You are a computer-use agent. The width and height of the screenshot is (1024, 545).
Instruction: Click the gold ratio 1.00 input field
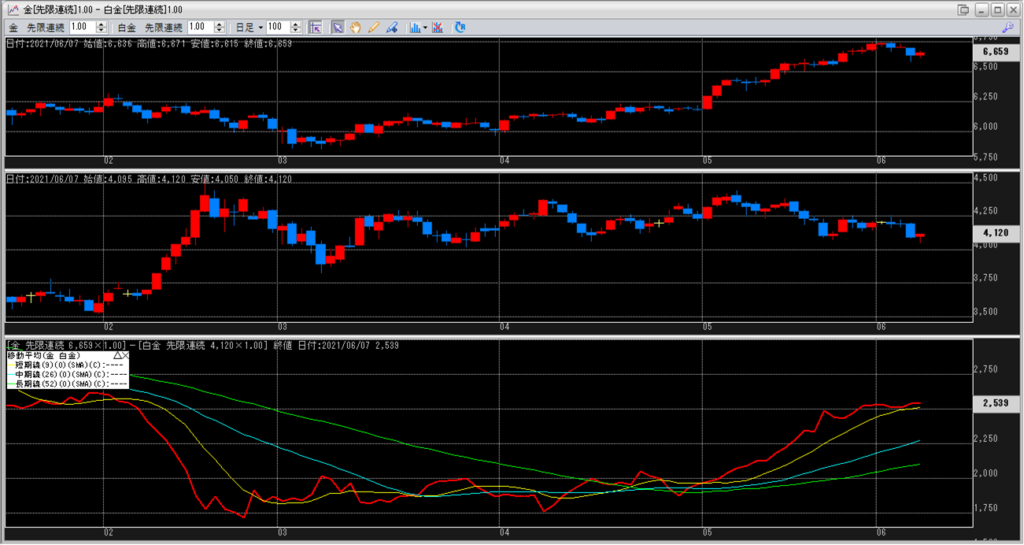click(x=80, y=27)
